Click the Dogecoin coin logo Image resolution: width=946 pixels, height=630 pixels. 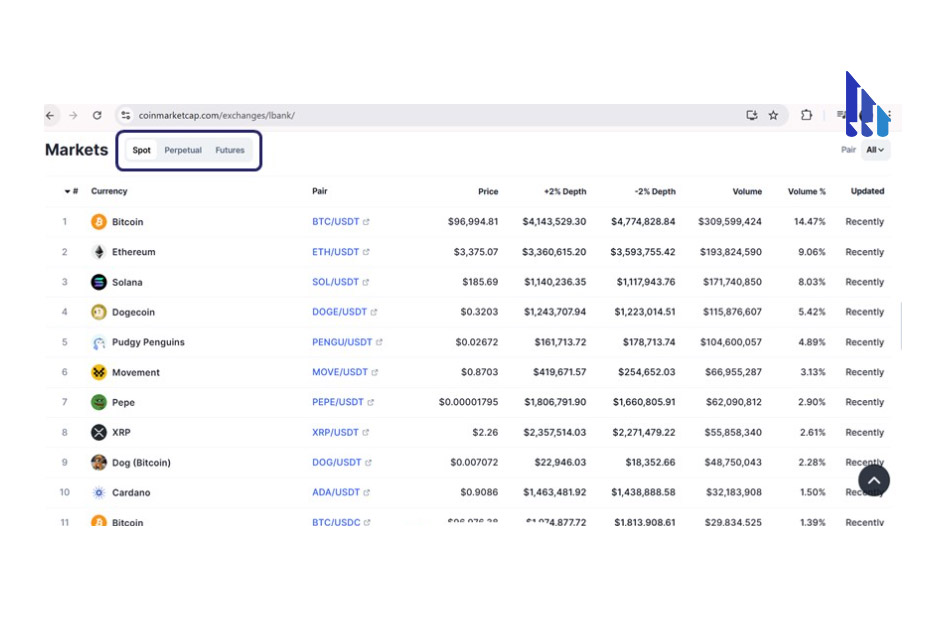(98, 312)
